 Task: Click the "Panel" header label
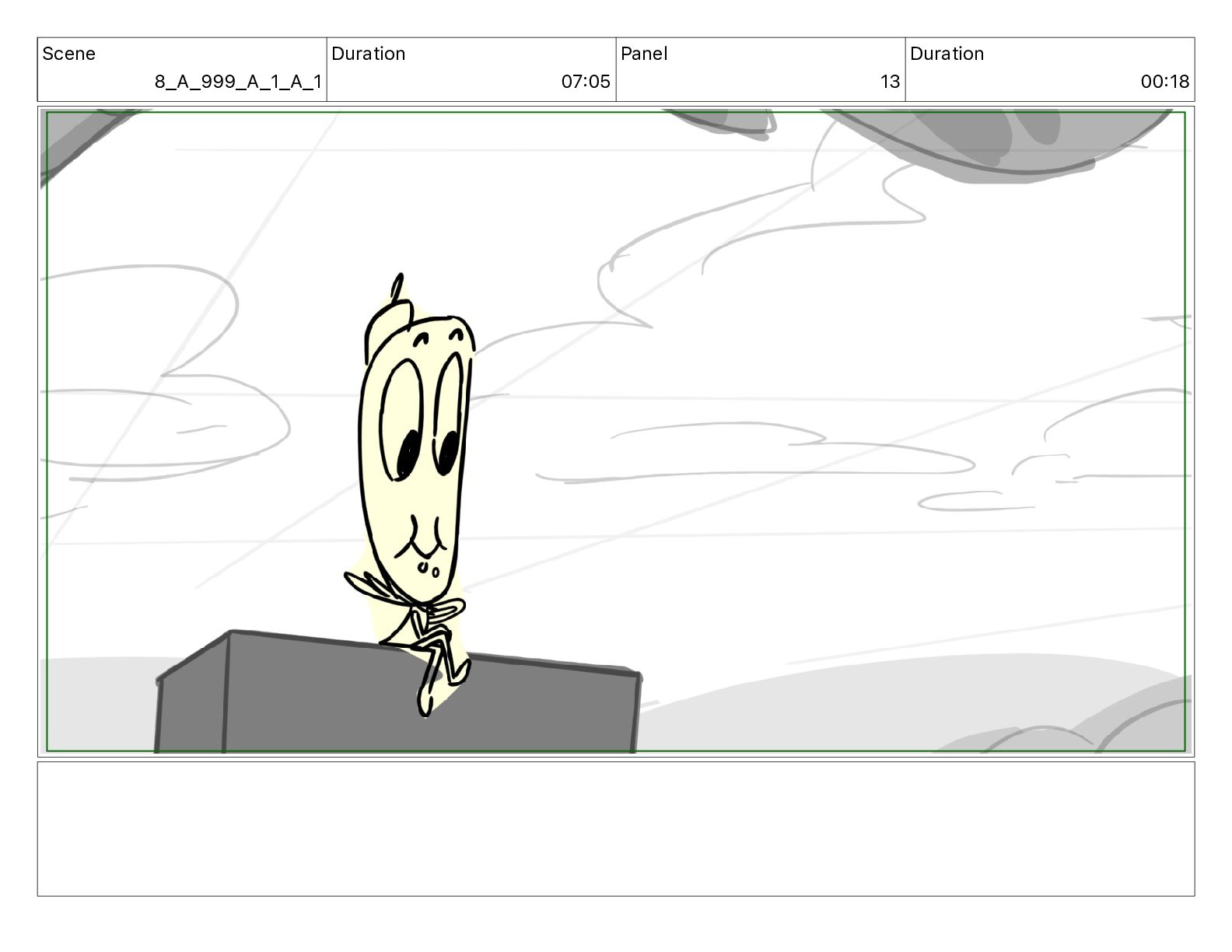(x=644, y=54)
